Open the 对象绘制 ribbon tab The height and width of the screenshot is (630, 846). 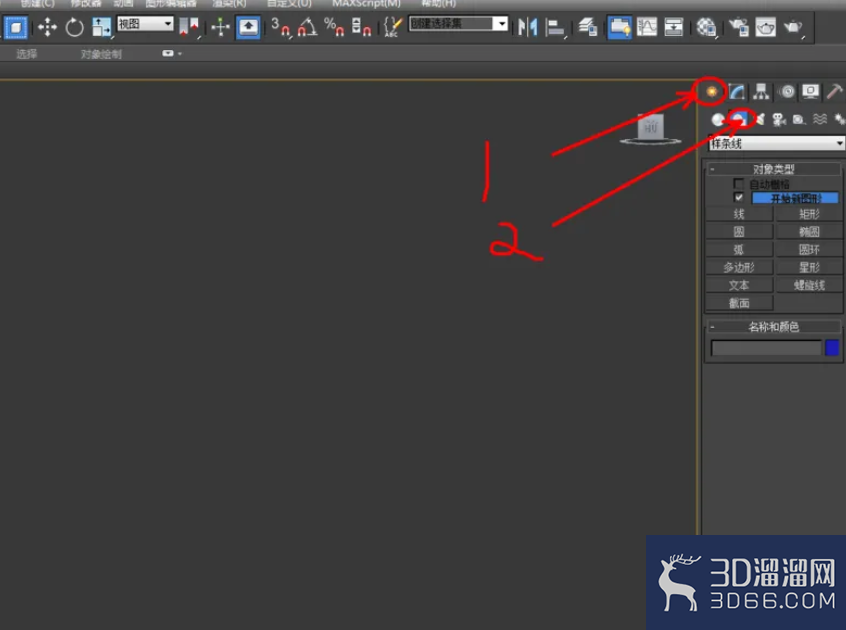coord(101,54)
